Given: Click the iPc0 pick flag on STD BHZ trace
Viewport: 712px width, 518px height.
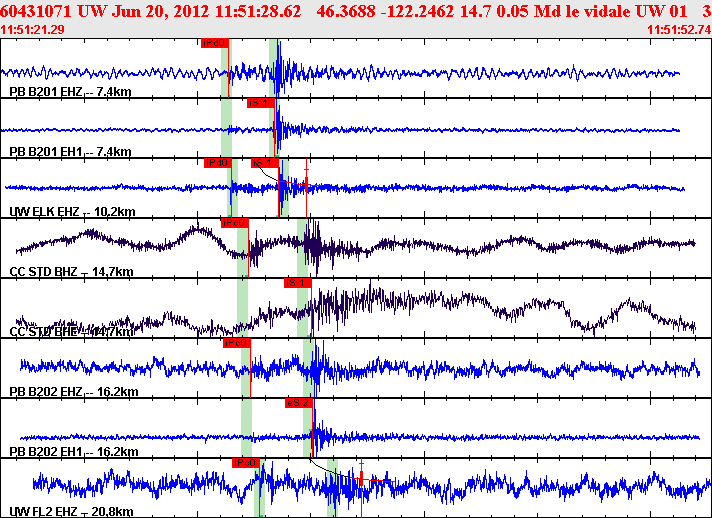Looking at the screenshot, I should [x=235, y=223].
